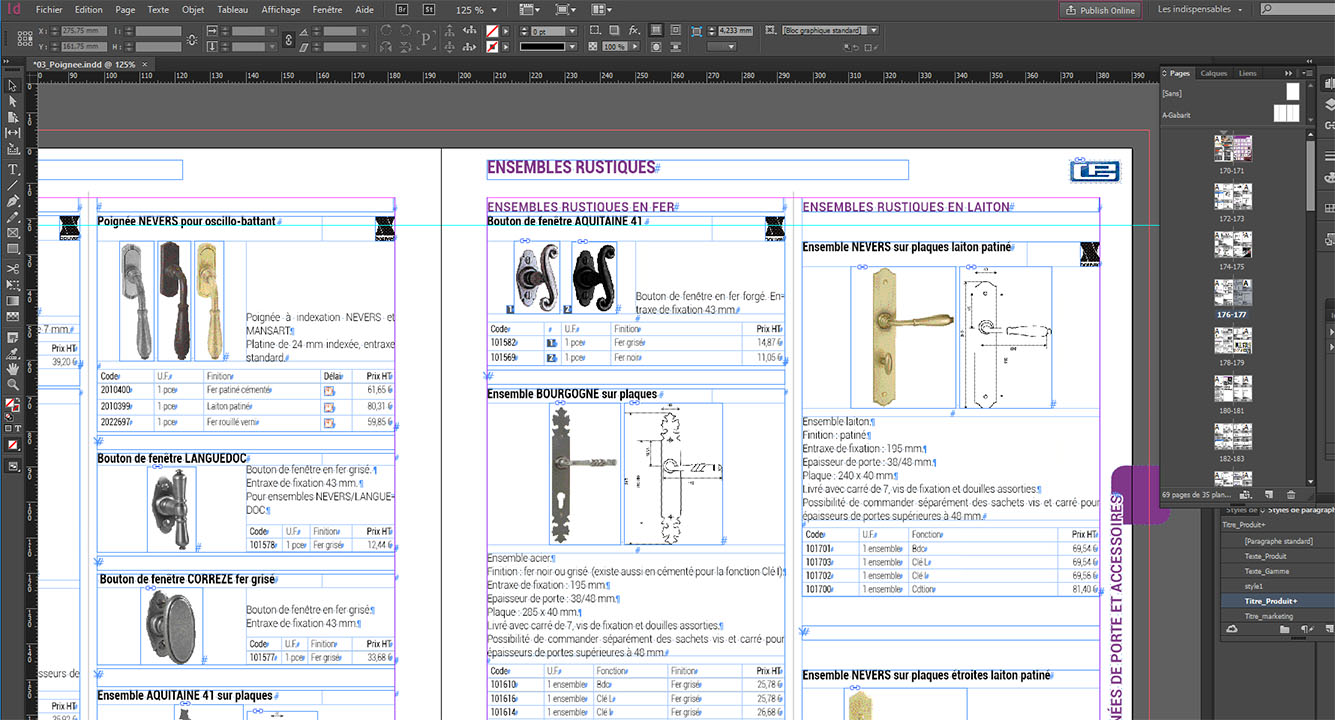Switch to the Liens tab

click(1247, 73)
